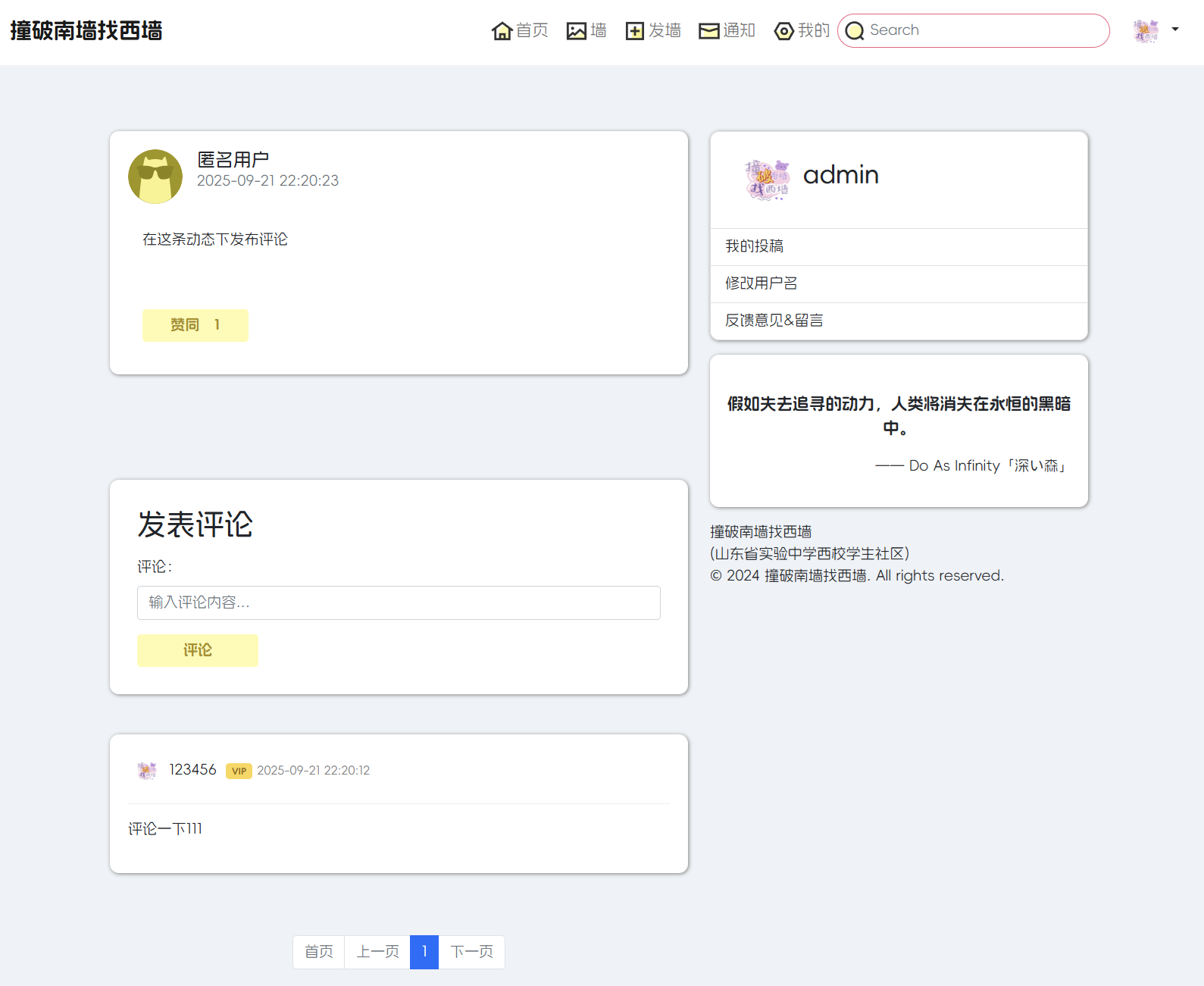This screenshot has width=1204, height=986.
Task: Click the post timestamp 2025-09-21 22:20:23
Action: coord(268,180)
